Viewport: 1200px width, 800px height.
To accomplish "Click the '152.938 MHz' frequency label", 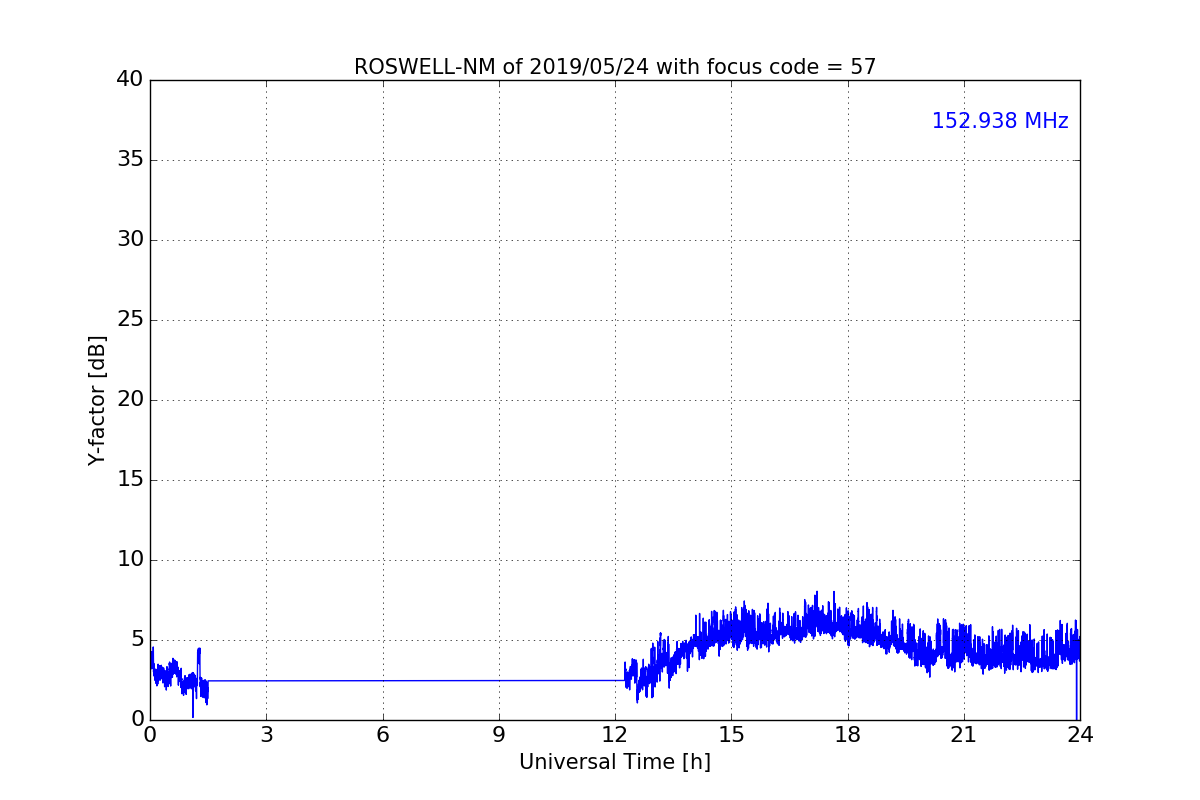I will (x=1000, y=121).
